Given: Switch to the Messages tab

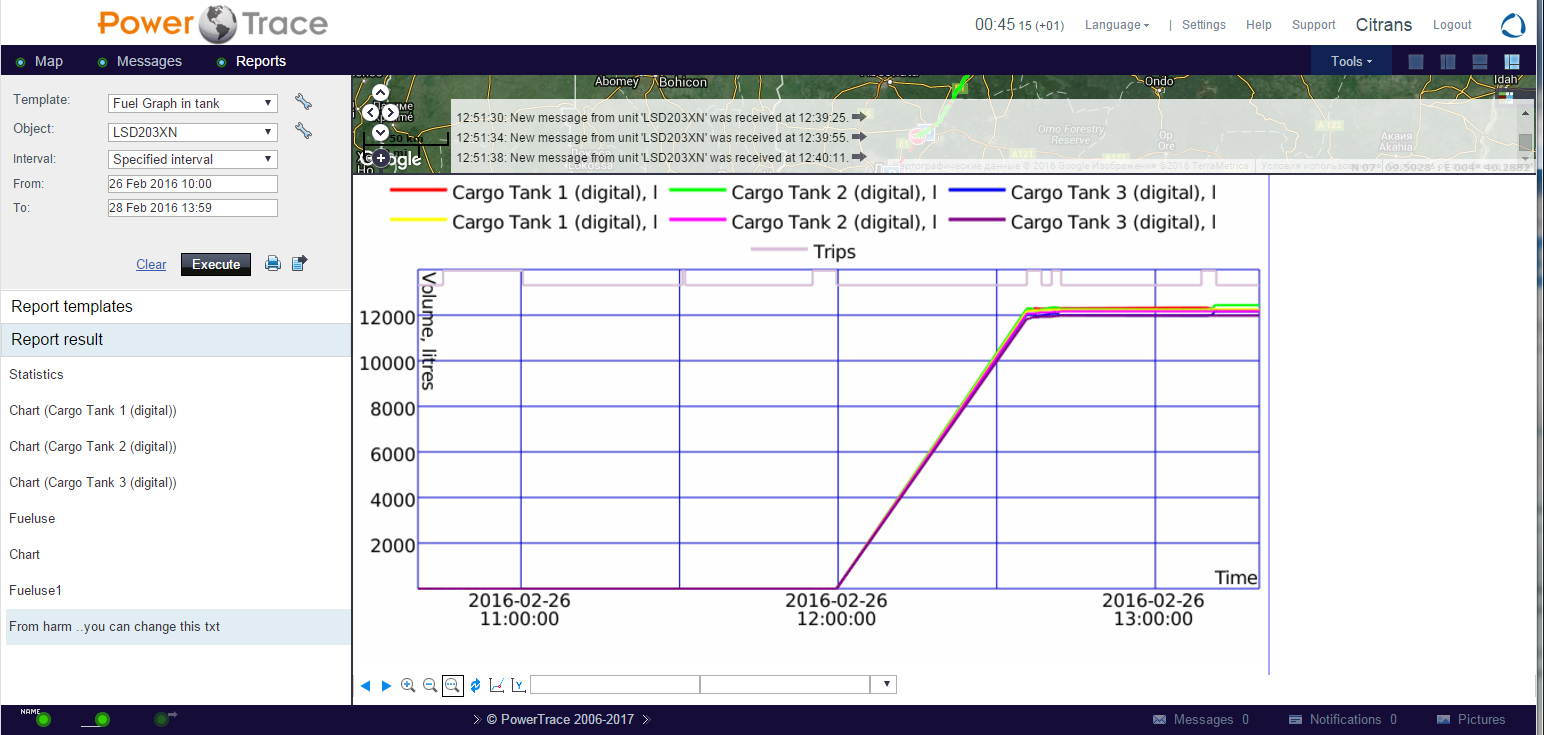Looking at the screenshot, I should coord(149,62).
